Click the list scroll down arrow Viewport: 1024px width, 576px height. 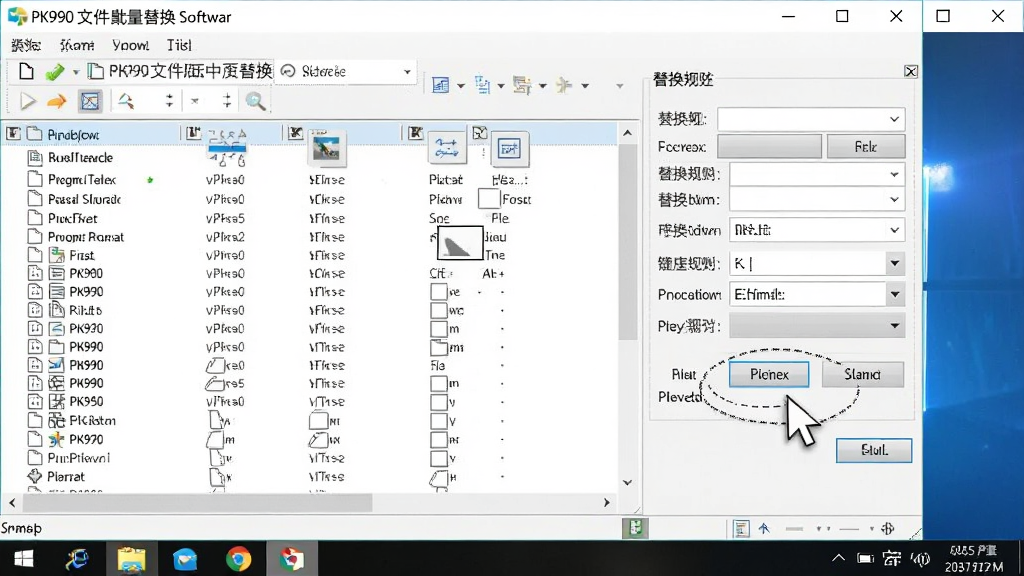(628, 483)
